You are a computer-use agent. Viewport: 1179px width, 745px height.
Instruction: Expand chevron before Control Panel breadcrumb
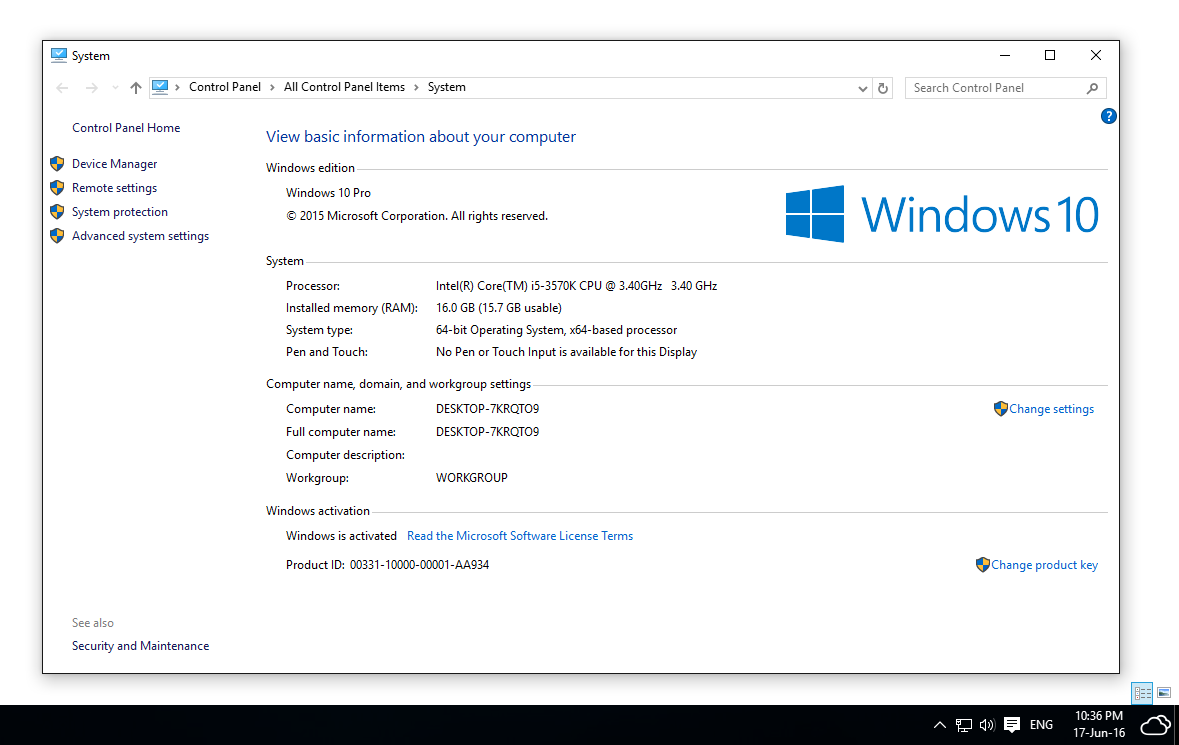tap(177, 88)
